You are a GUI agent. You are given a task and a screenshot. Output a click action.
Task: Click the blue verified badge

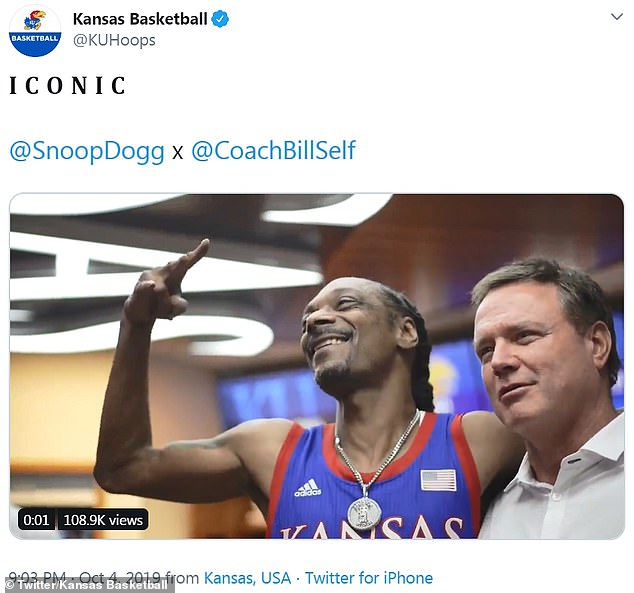coord(220,19)
